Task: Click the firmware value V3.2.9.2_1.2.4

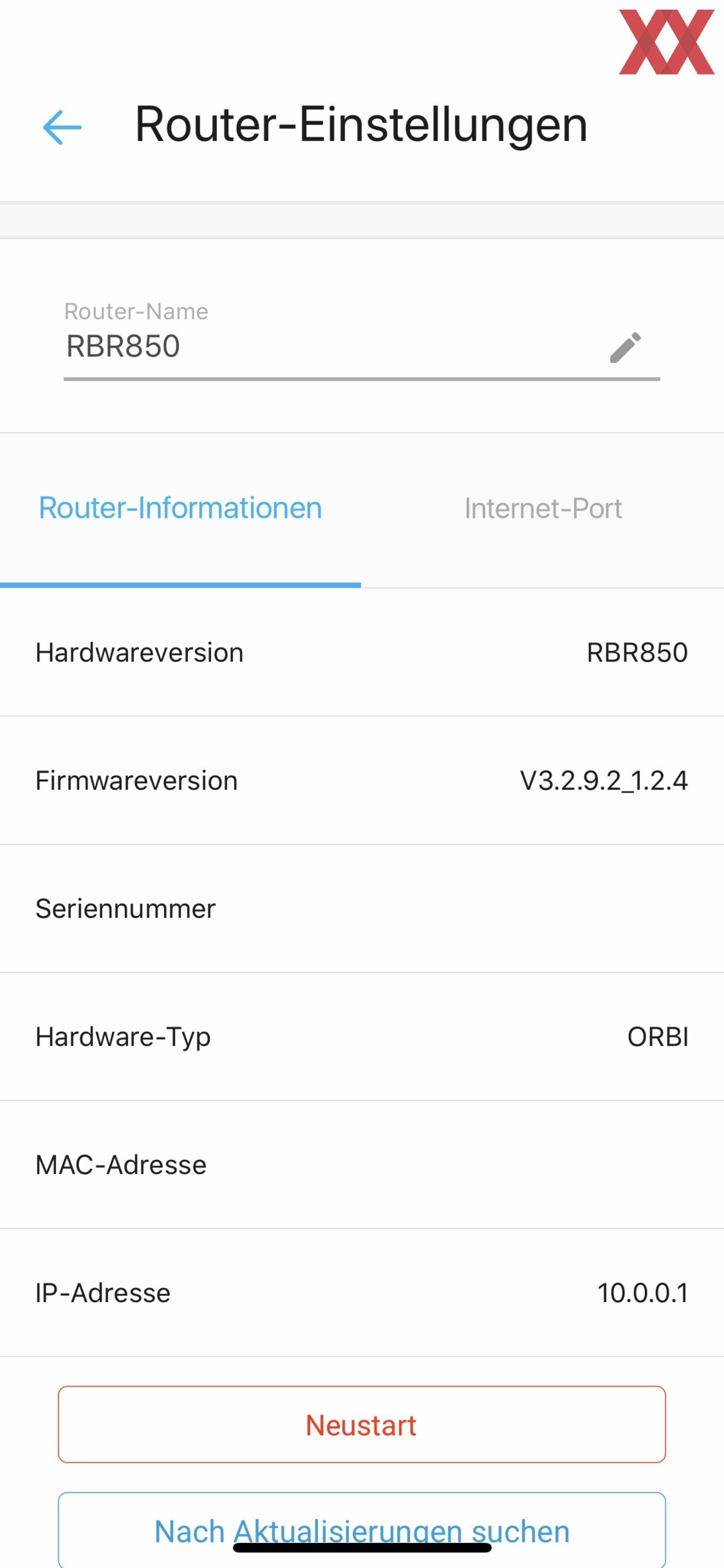Action: 604,781
